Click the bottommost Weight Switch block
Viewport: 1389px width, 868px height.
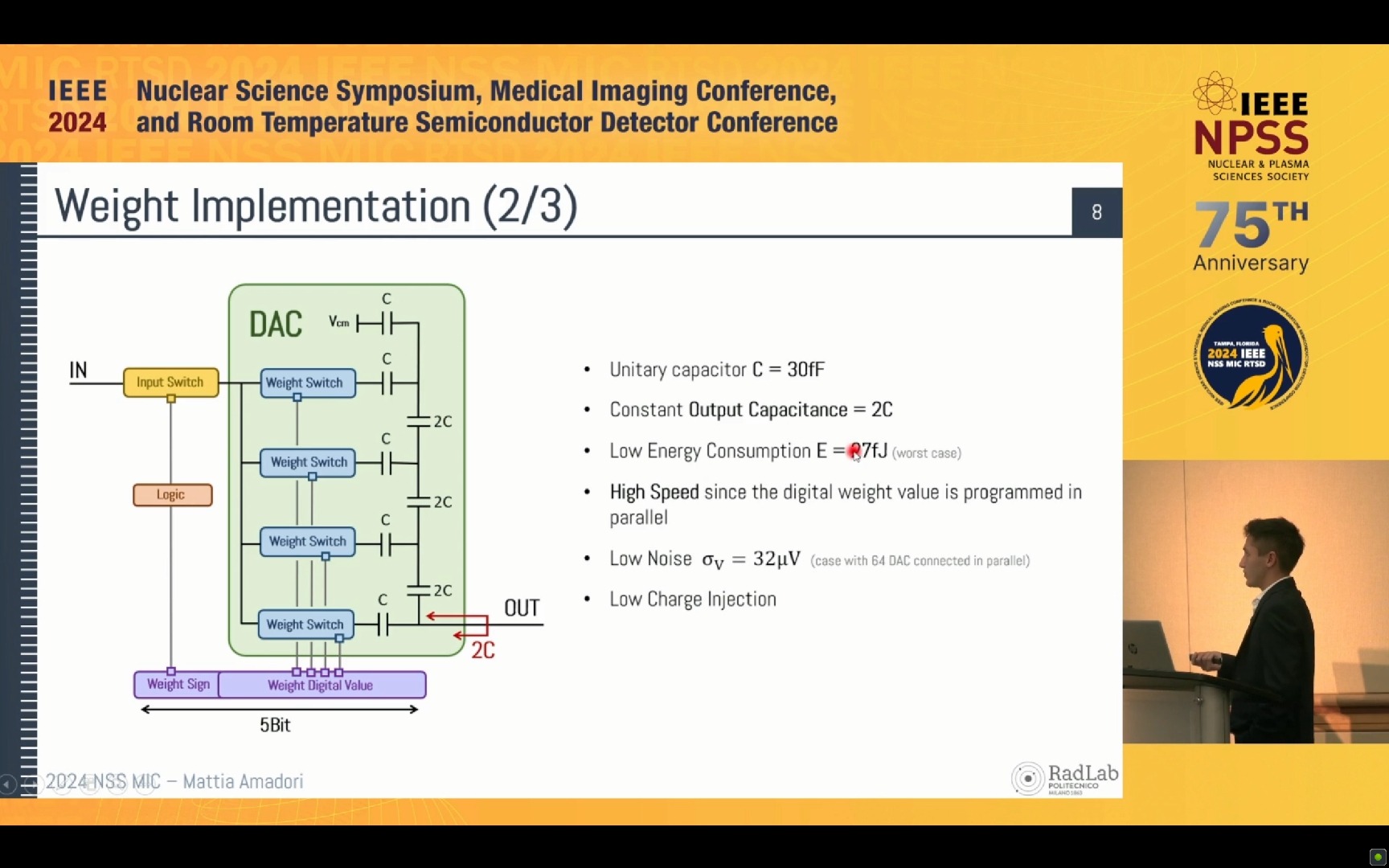[x=305, y=624]
